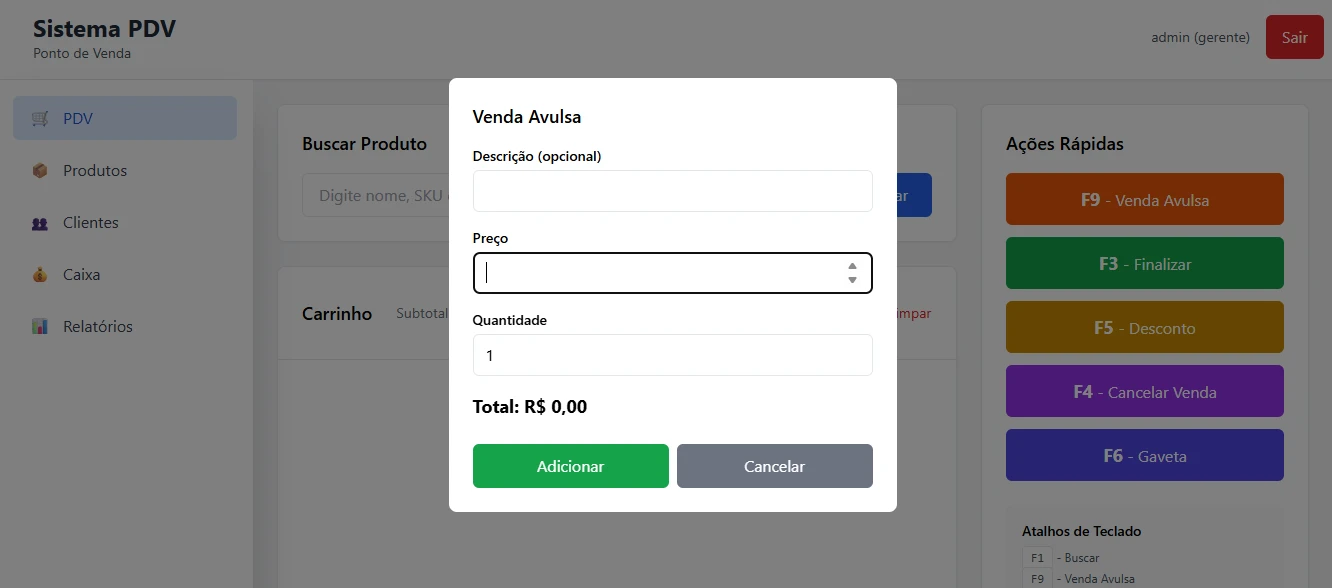The image size is (1332, 588).
Task: Click the green Adicionar button
Action: [570, 466]
